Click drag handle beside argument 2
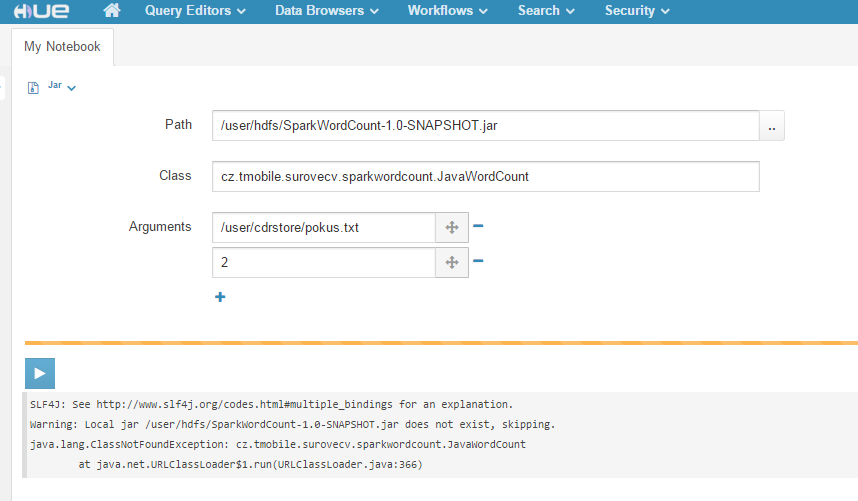 (451, 262)
